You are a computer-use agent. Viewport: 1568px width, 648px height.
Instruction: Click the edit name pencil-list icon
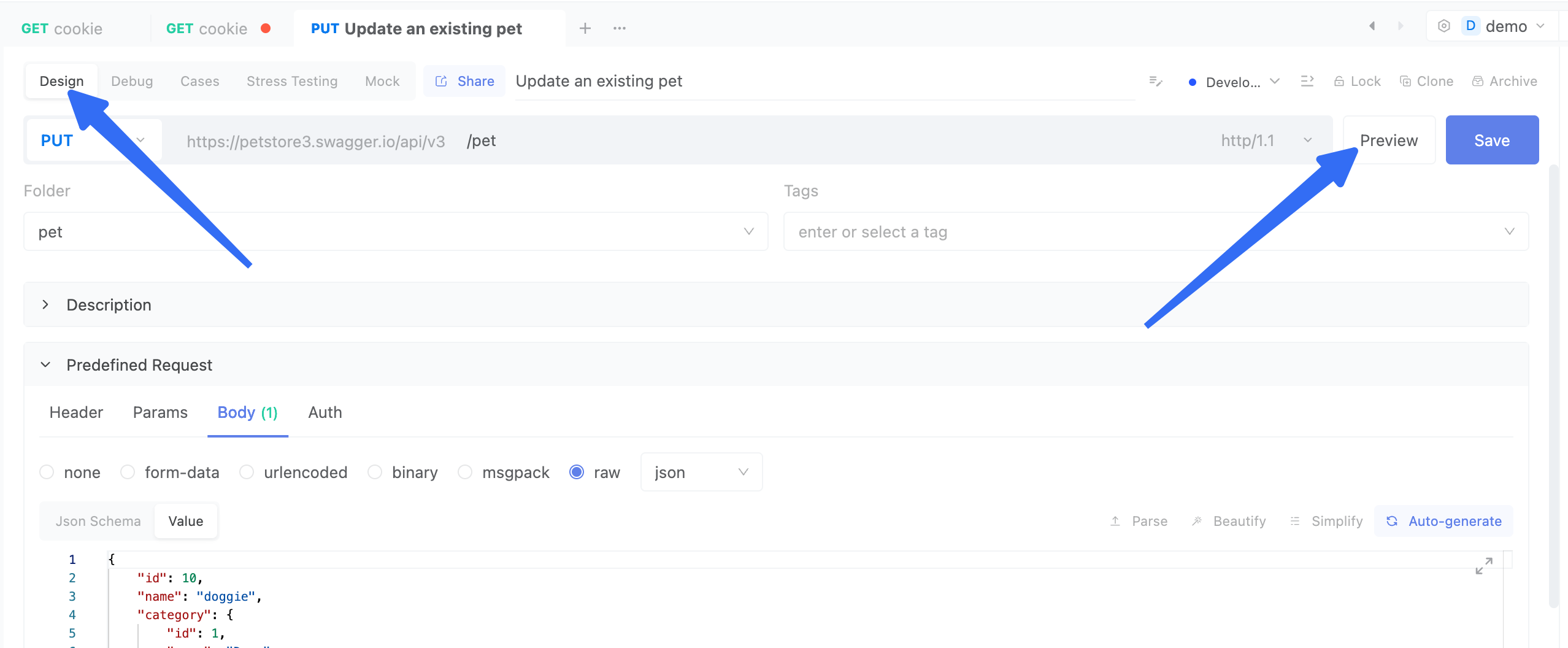(1156, 81)
